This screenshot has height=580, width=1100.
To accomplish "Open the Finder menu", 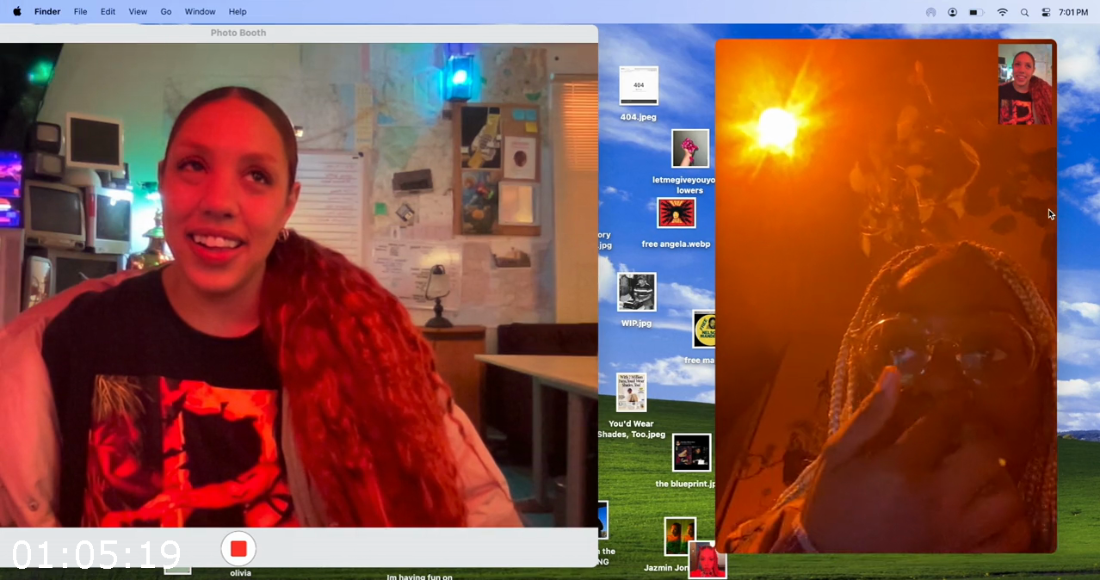I will click(x=48, y=12).
